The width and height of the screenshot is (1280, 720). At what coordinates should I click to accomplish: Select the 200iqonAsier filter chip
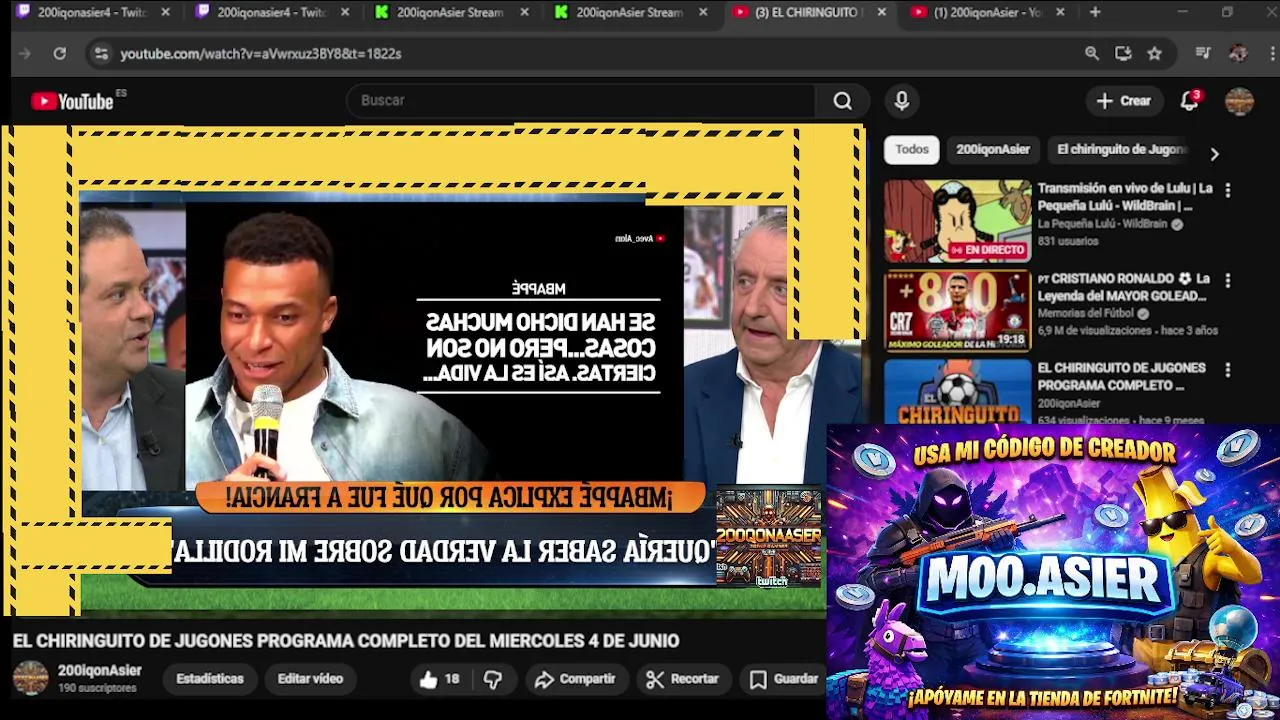point(992,150)
